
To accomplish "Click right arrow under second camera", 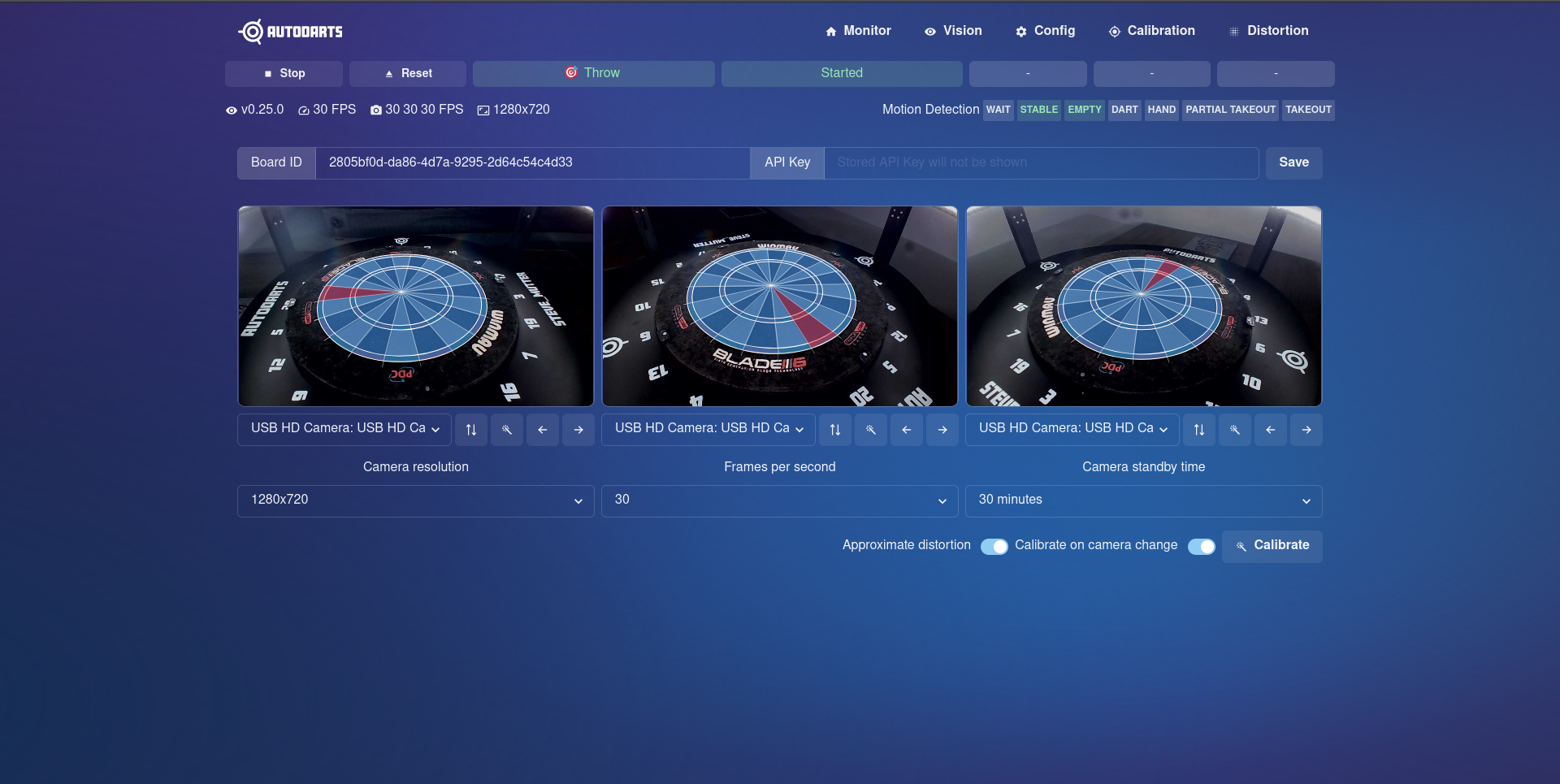I will coord(942,430).
